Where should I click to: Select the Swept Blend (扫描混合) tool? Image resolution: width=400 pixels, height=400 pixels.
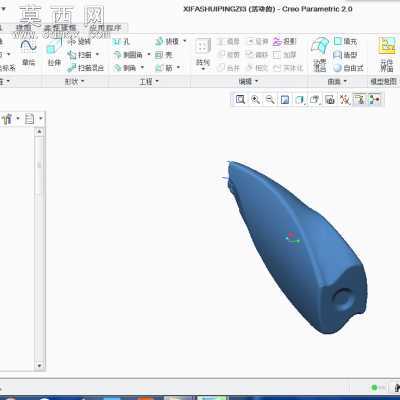pos(86,68)
